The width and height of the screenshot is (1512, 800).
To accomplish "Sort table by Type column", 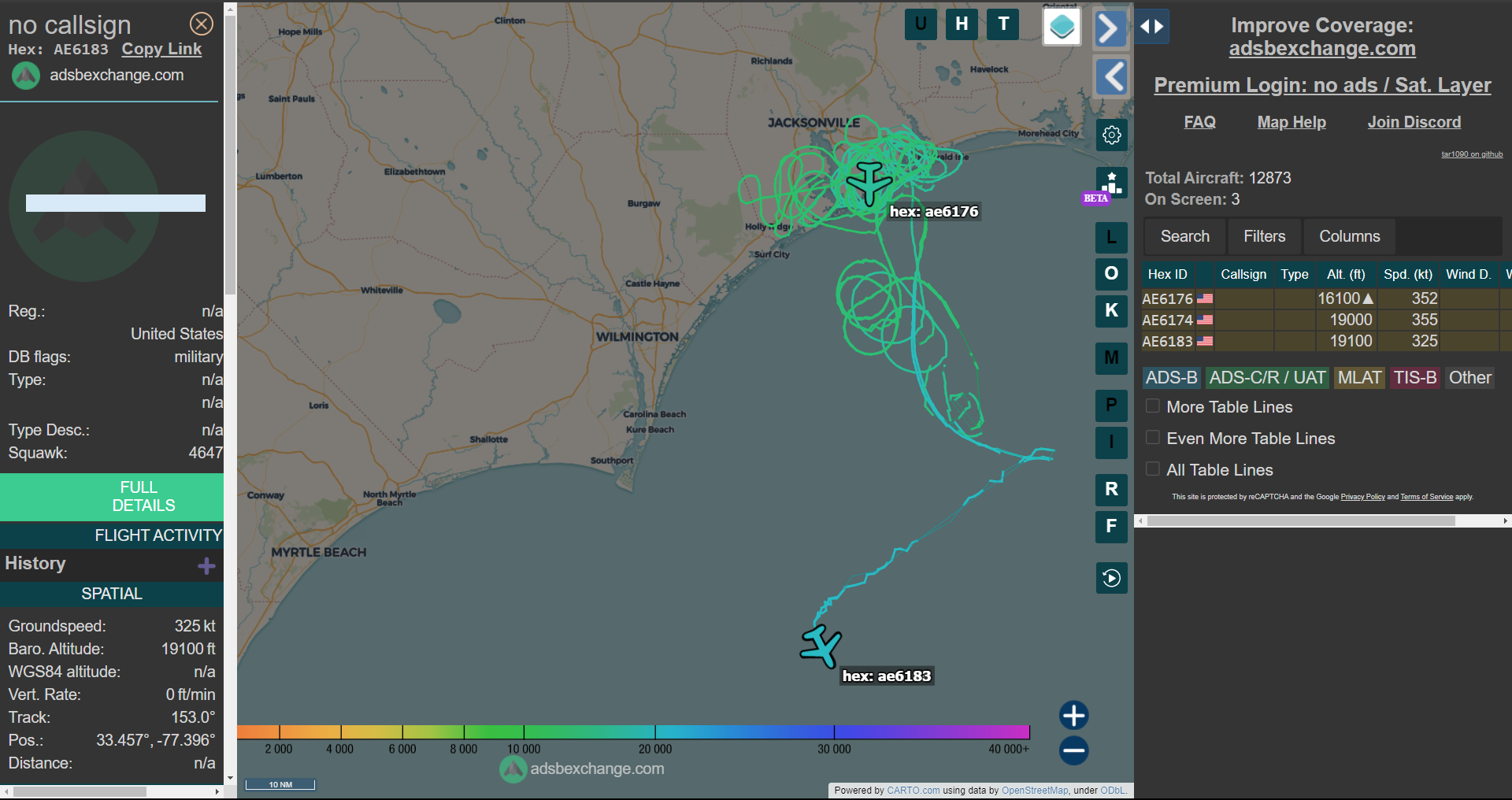I will point(1295,274).
